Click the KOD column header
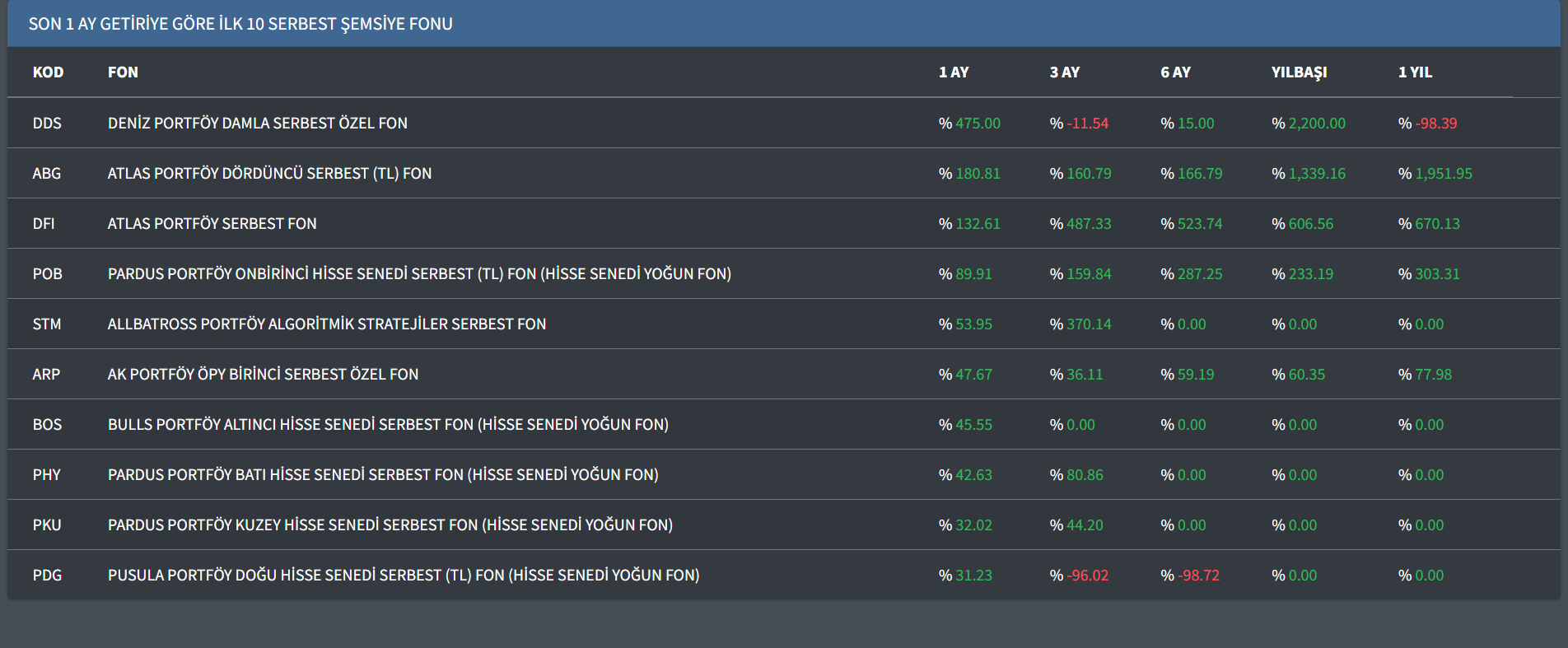This screenshot has height=648, width=1568. [48, 72]
